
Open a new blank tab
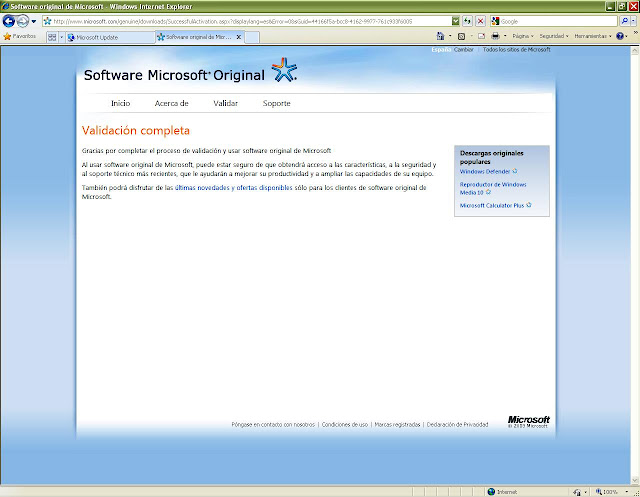[x=252, y=37]
